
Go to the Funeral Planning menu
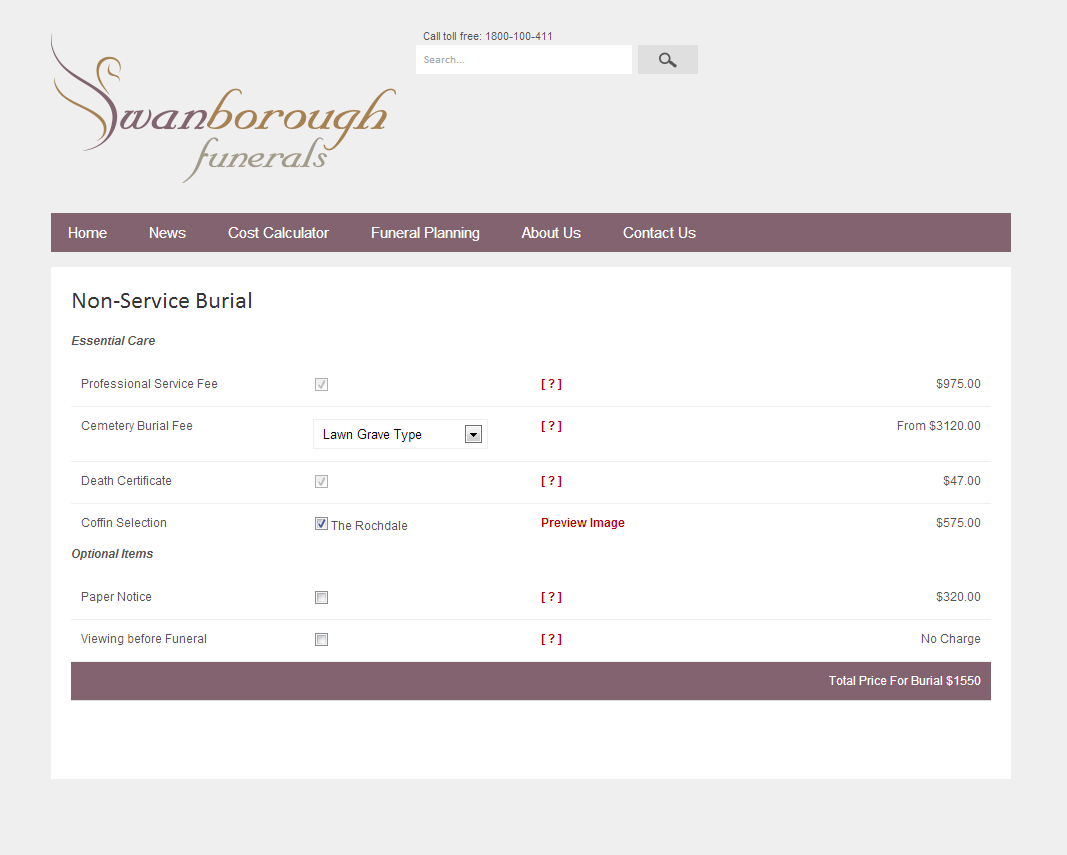[x=425, y=233]
